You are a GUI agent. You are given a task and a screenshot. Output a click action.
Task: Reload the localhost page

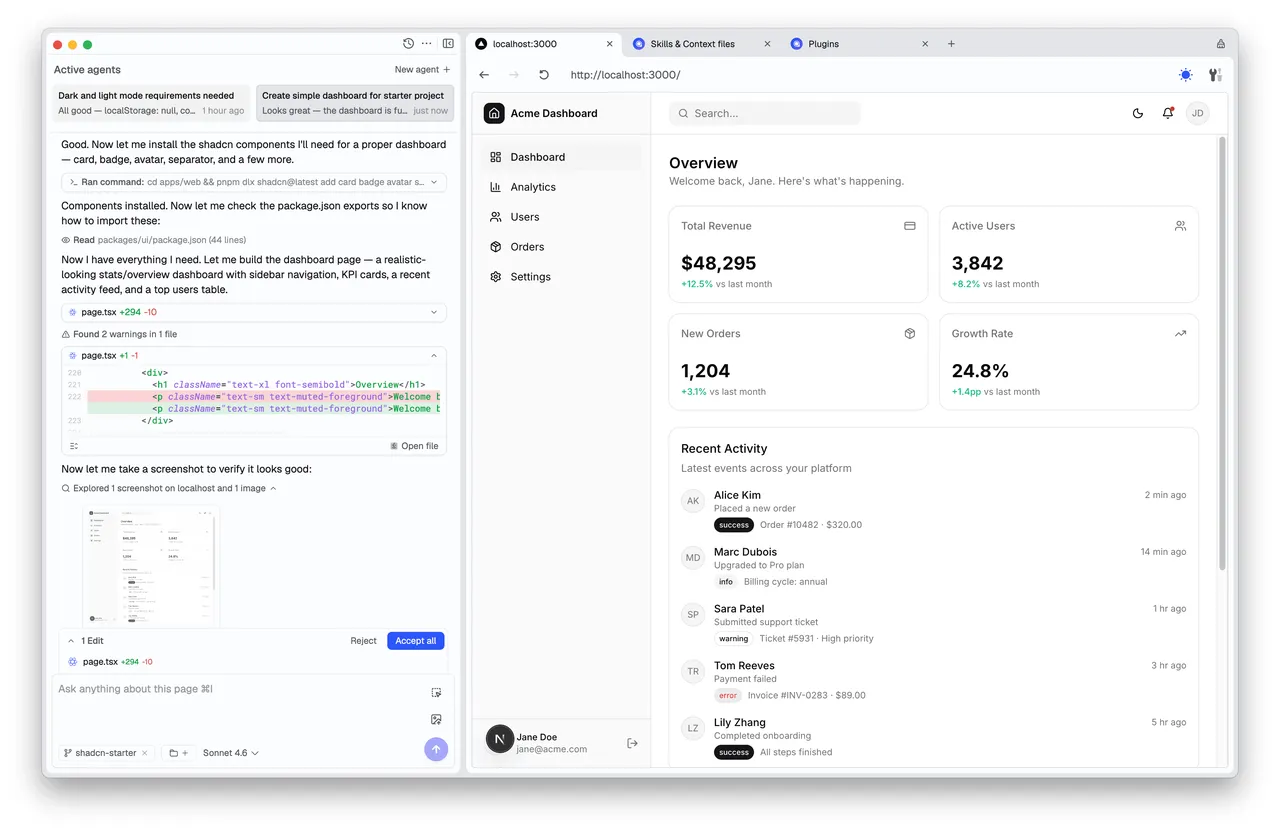coord(544,75)
